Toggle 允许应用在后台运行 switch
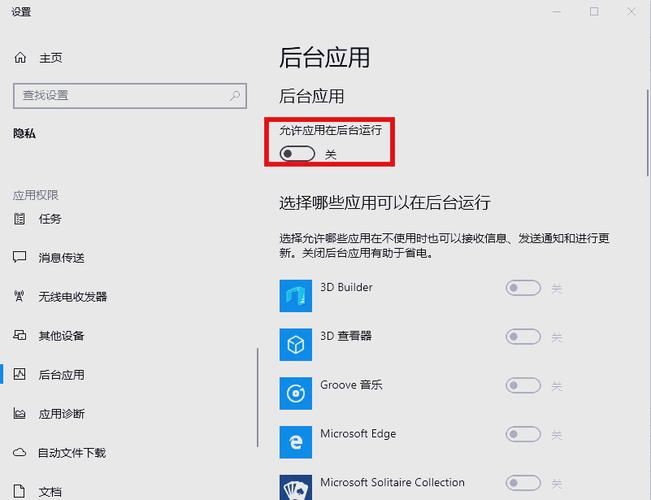The width and height of the screenshot is (651, 500). click(x=297, y=154)
